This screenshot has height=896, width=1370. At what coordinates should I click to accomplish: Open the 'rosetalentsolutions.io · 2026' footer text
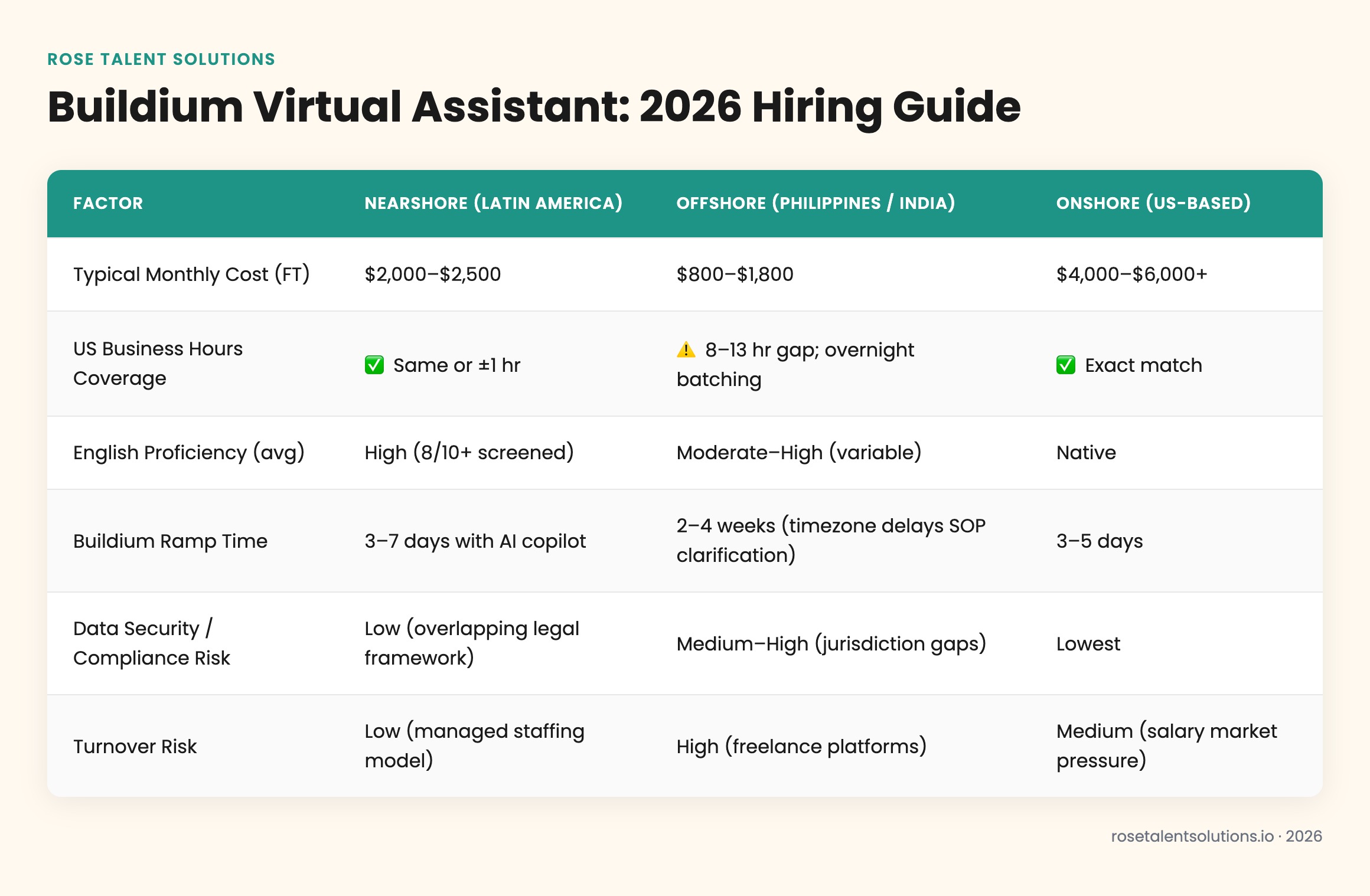[x=1216, y=836]
